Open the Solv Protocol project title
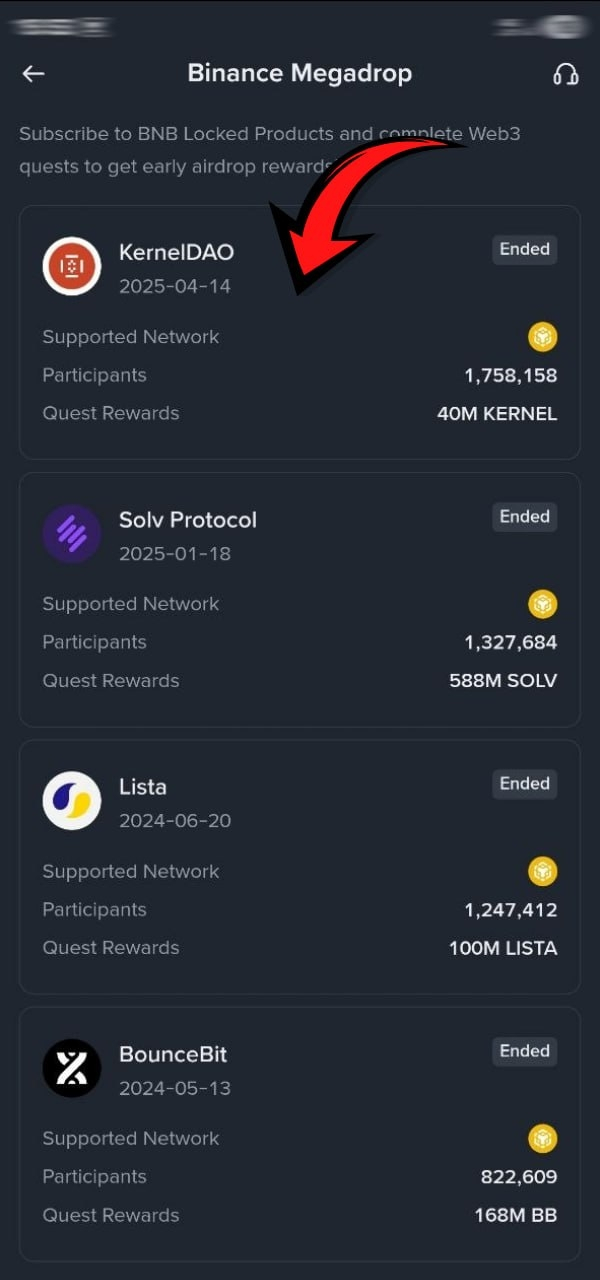The image size is (600, 1280). coord(188,520)
